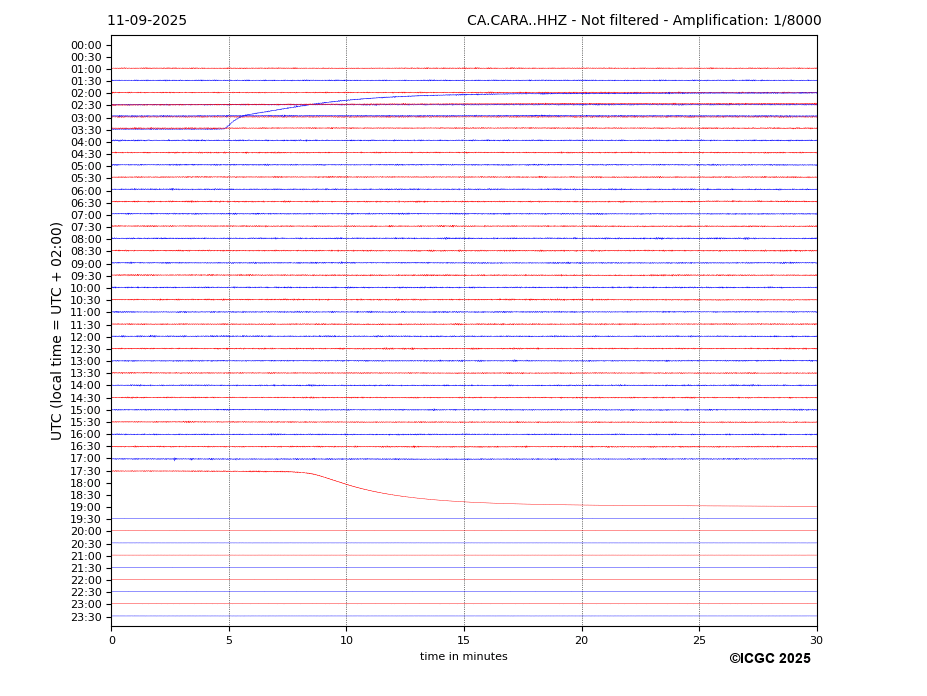Screen dimensions: 927x696
Task: Select the 03:00 time row label
Action: click(x=86, y=118)
